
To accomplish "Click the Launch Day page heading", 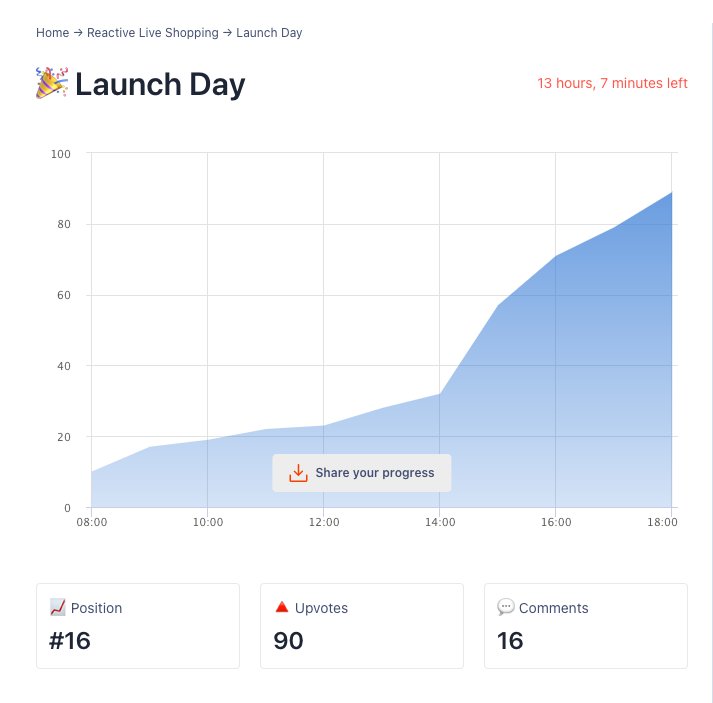I will point(160,85).
